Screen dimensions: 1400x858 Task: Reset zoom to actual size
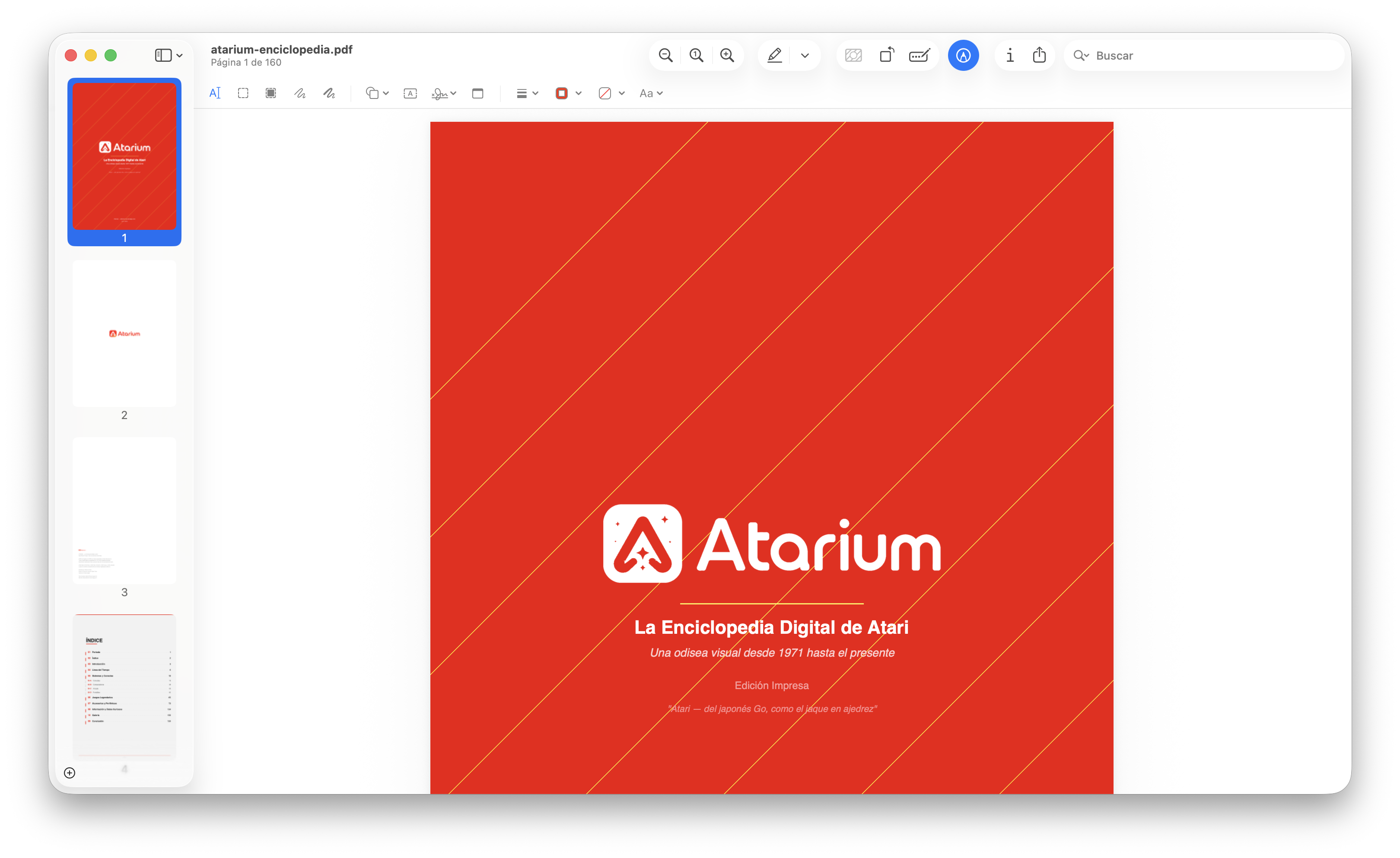696,55
